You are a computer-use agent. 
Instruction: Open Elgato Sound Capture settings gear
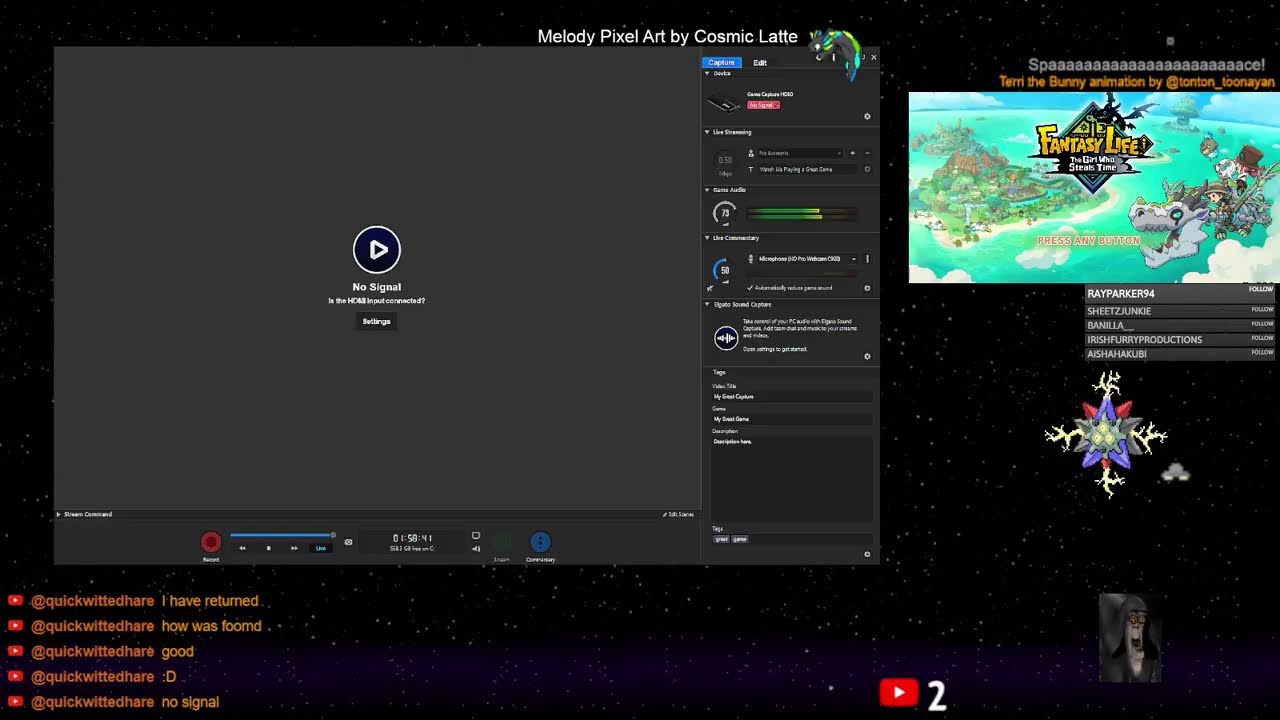[x=867, y=356]
